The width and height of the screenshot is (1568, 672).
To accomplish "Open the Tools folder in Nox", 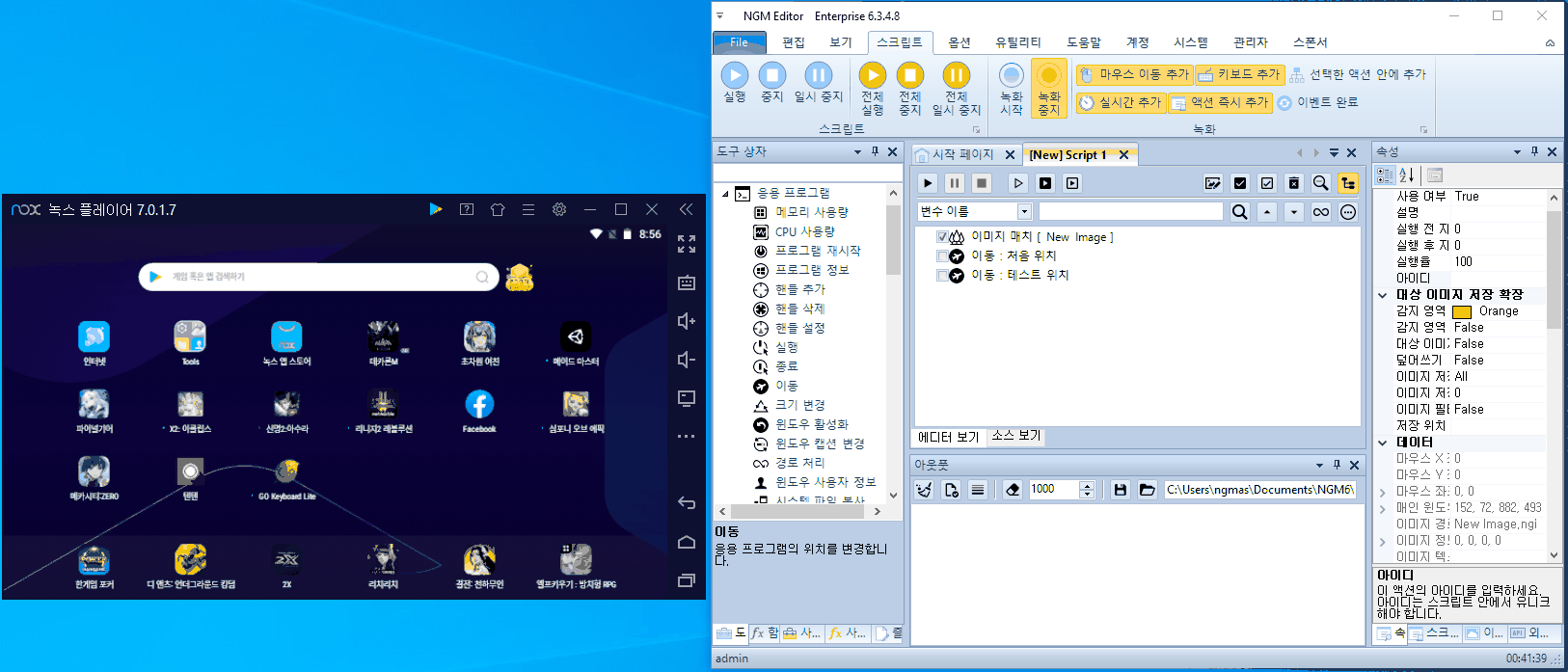I will [190, 343].
